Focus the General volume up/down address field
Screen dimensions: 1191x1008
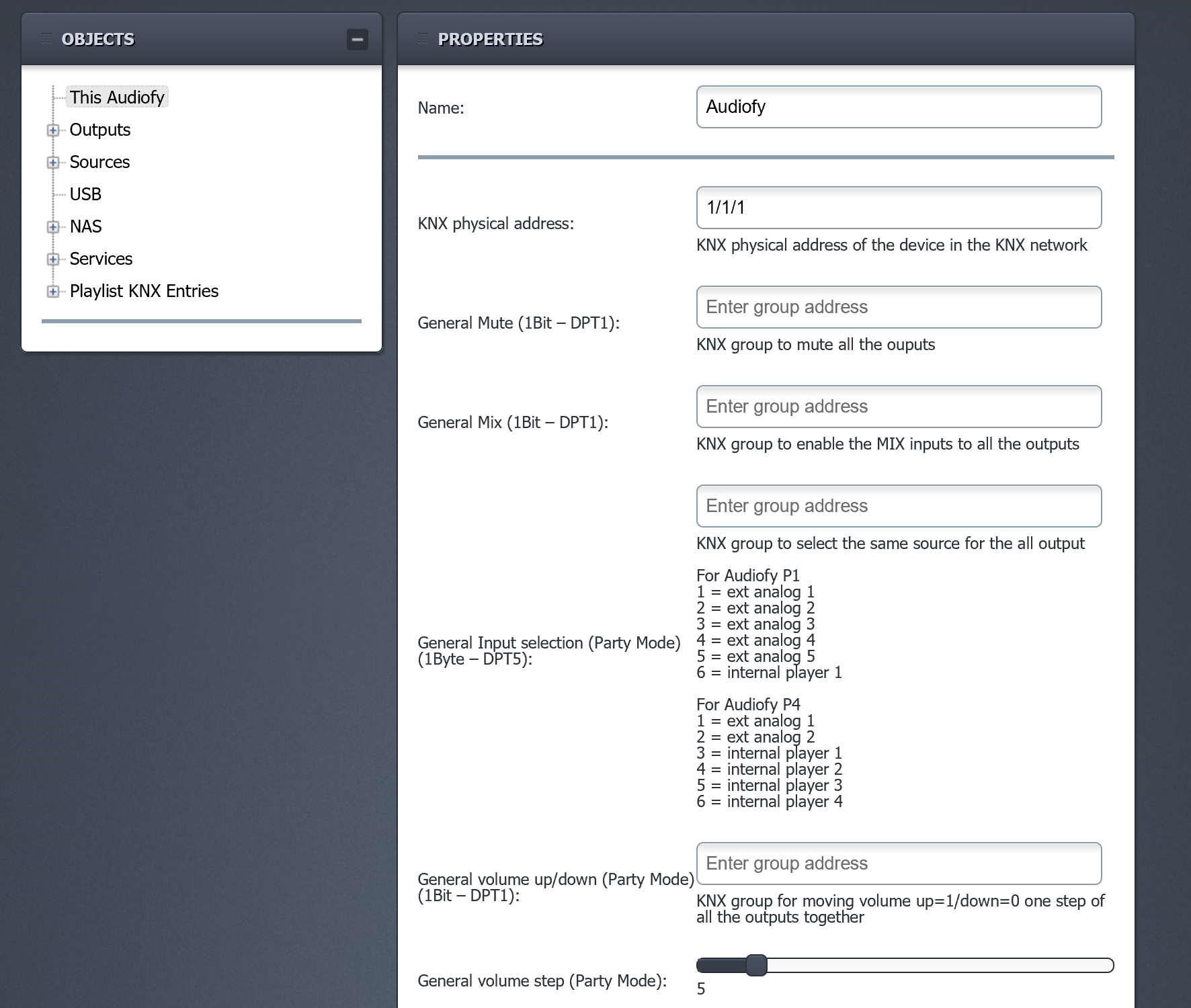(899, 864)
